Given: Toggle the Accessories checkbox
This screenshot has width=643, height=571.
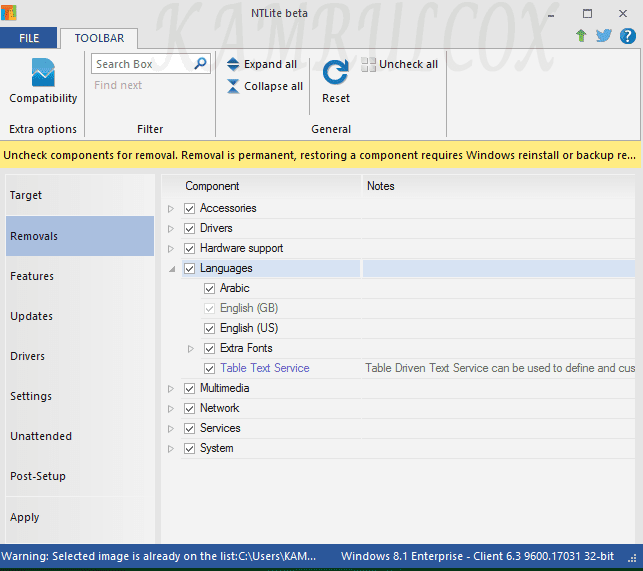Looking at the screenshot, I should [x=189, y=208].
